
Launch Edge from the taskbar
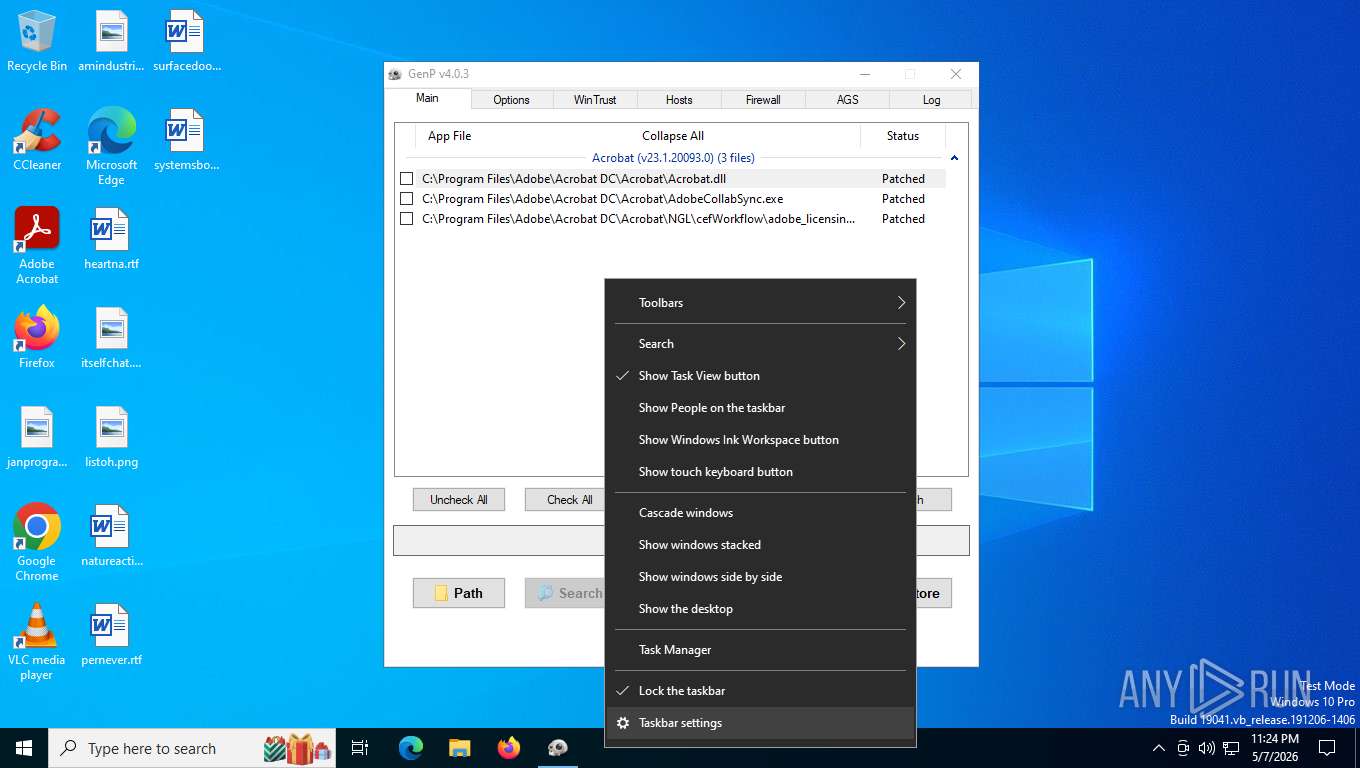[410, 748]
